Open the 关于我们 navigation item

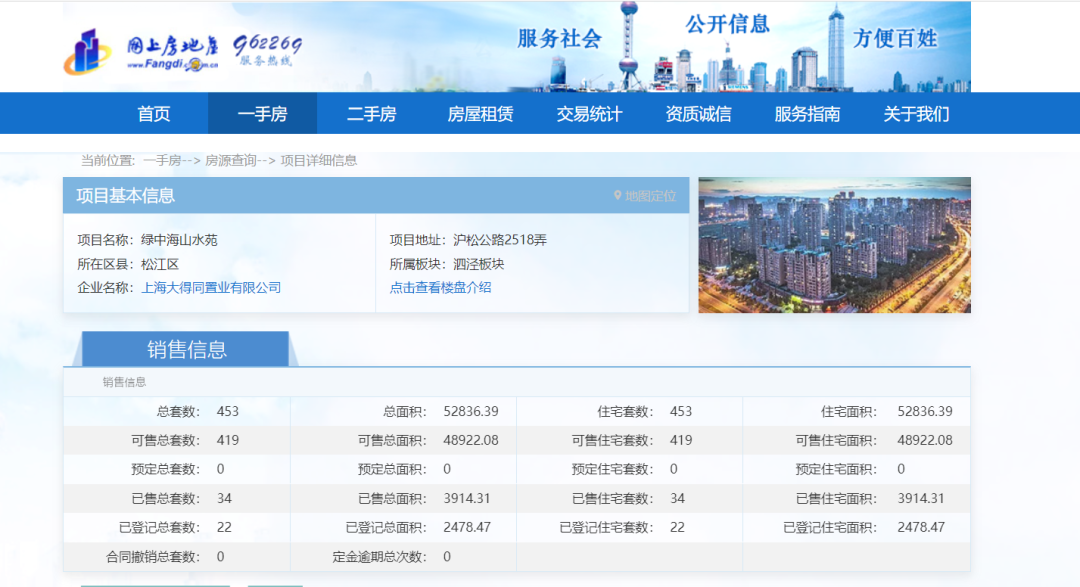click(916, 114)
